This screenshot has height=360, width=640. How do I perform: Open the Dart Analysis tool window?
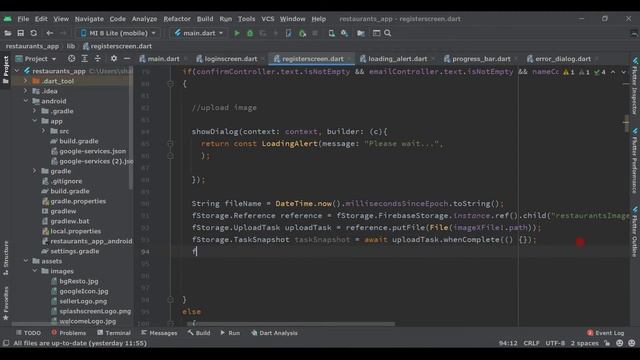click(x=274, y=333)
